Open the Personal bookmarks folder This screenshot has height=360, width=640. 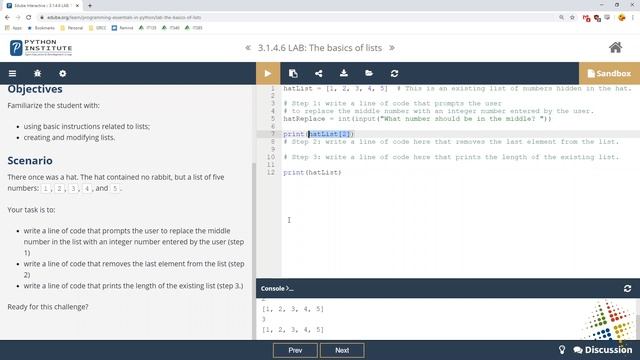click(72, 28)
